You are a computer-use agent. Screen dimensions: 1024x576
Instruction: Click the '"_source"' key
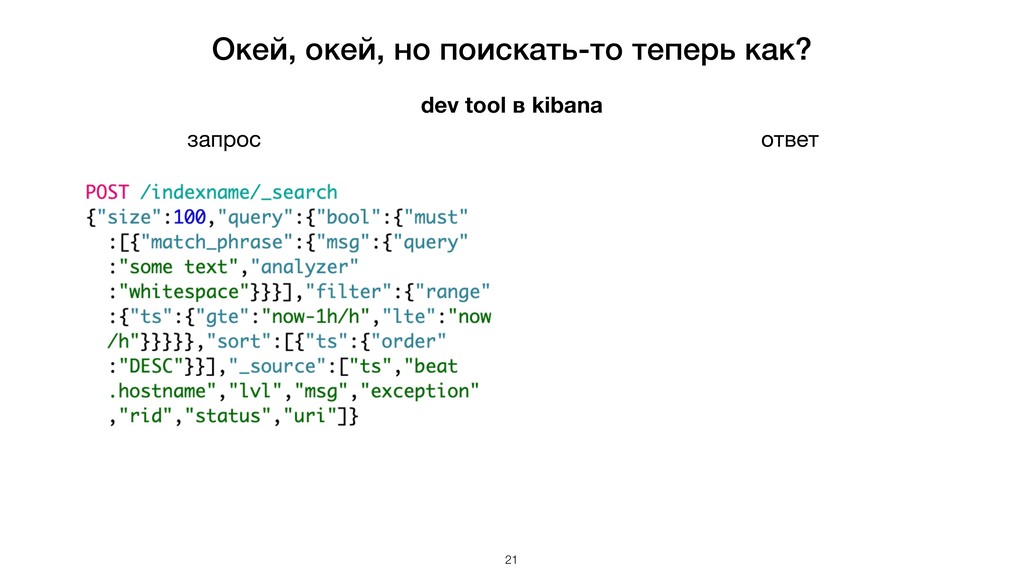coord(278,366)
